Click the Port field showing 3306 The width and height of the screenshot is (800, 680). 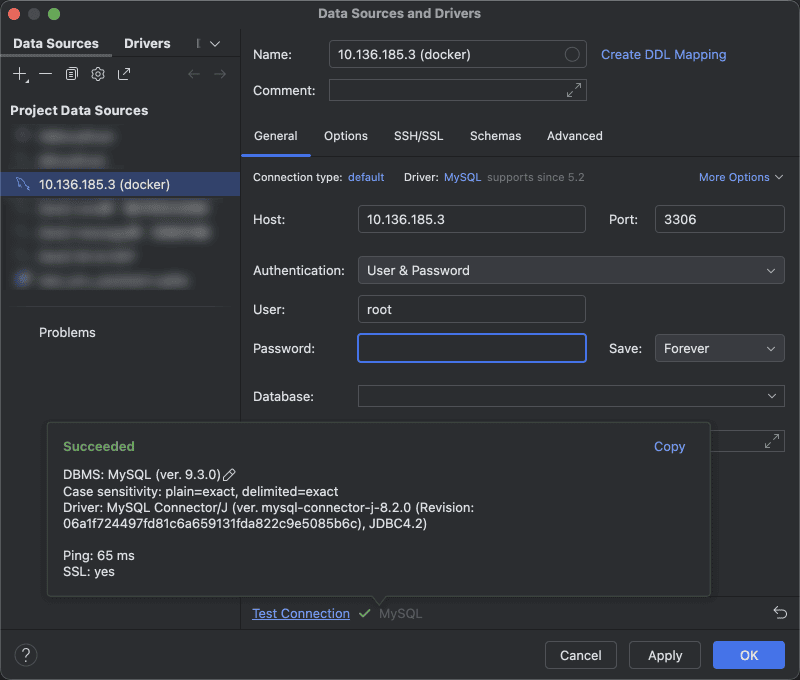[719, 219]
